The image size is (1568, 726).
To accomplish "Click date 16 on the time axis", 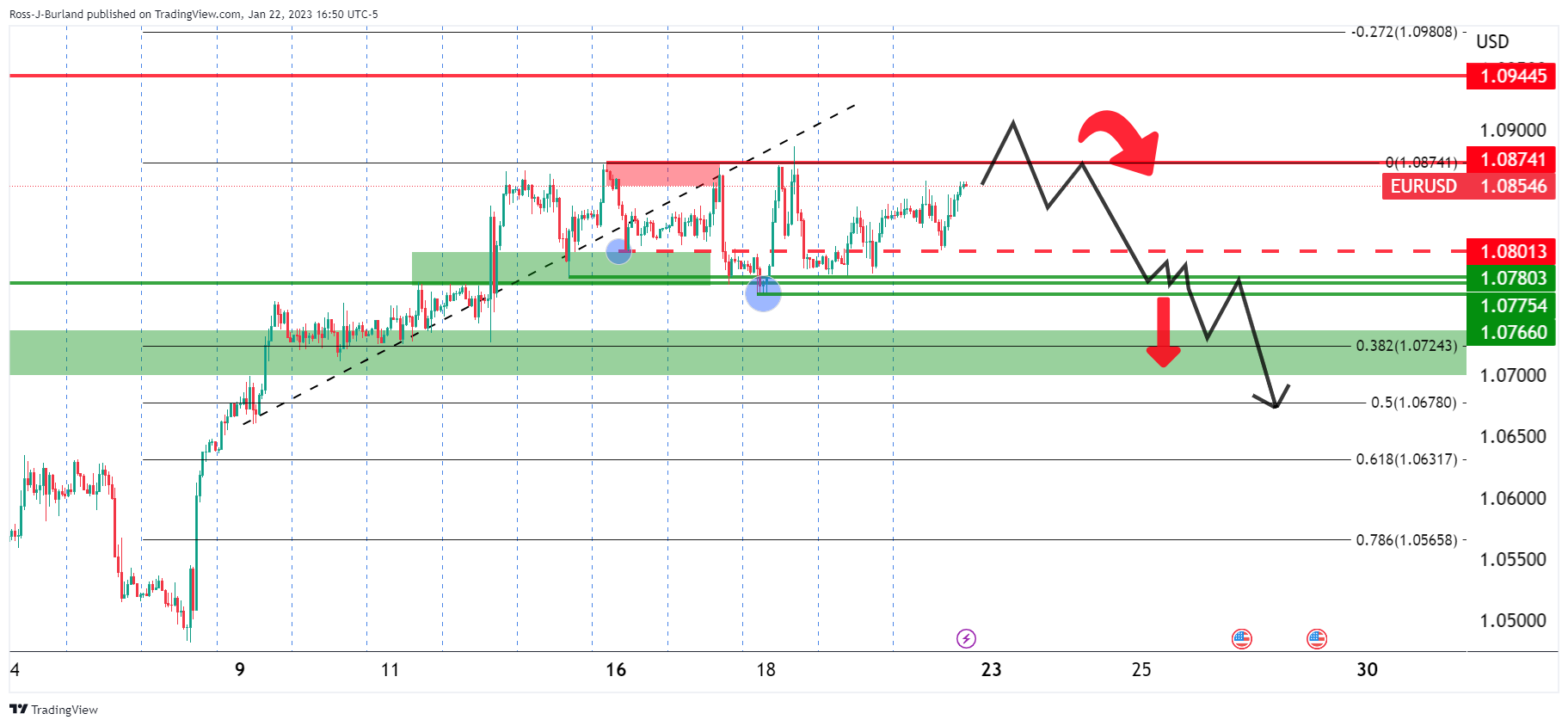I will click(x=616, y=669).
